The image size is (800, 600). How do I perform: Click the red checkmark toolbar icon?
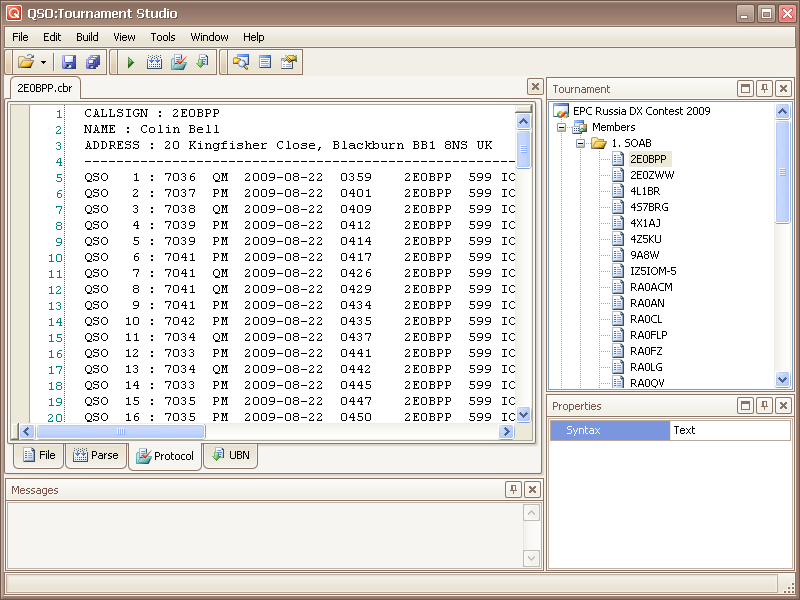179,62
